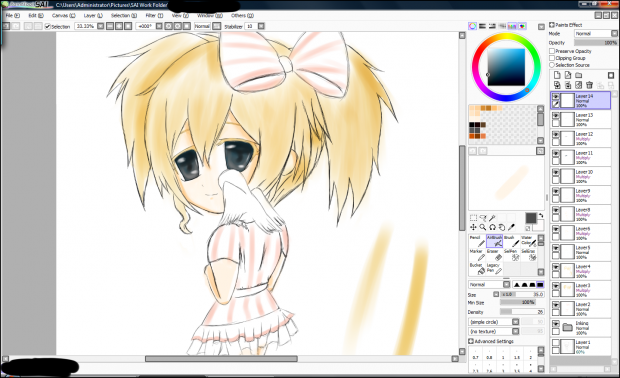Toggle the color wheel panel icon
The width and height of the screenshot is (620, 378).
tap(473, 26)
